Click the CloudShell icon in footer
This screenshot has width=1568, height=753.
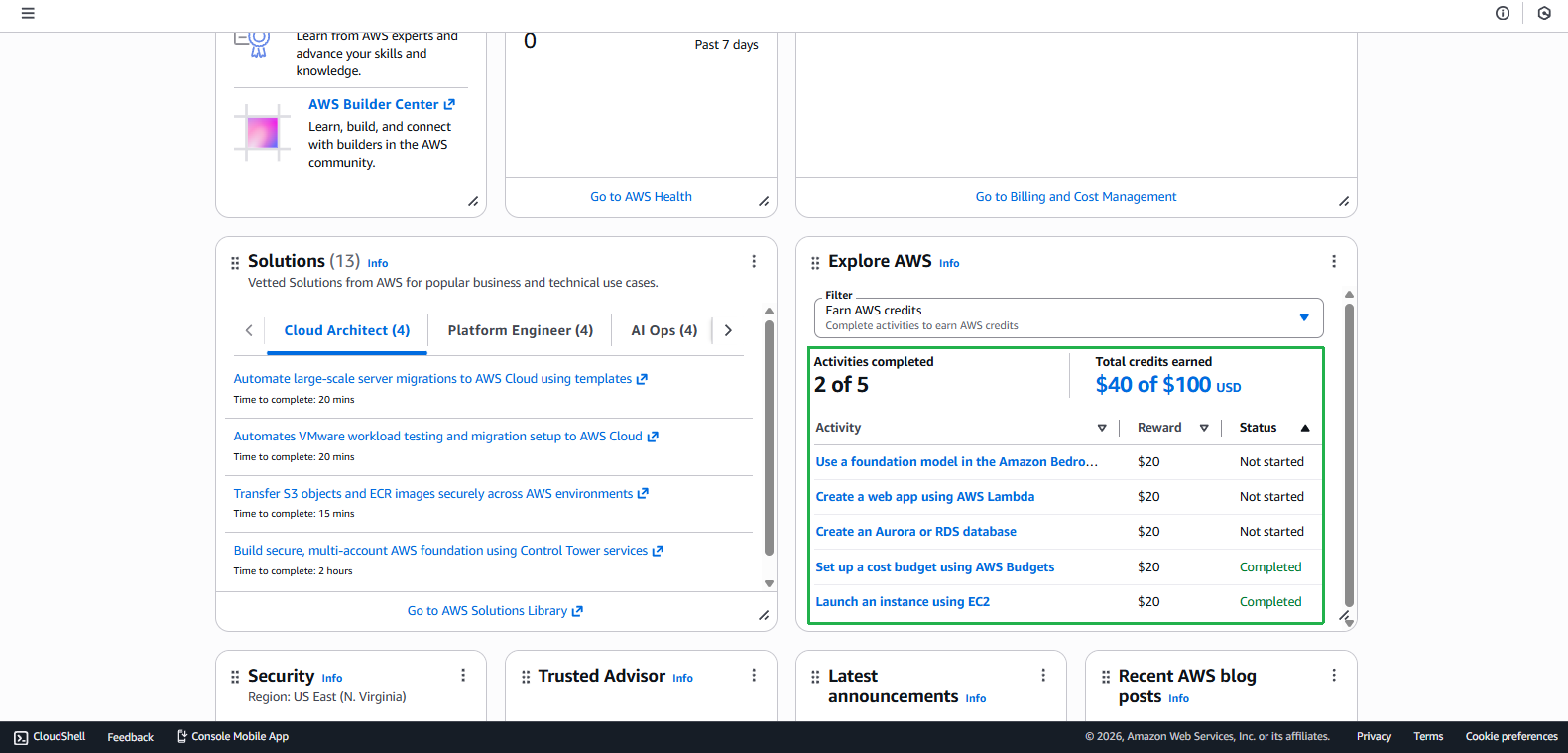tap(21, 737)
